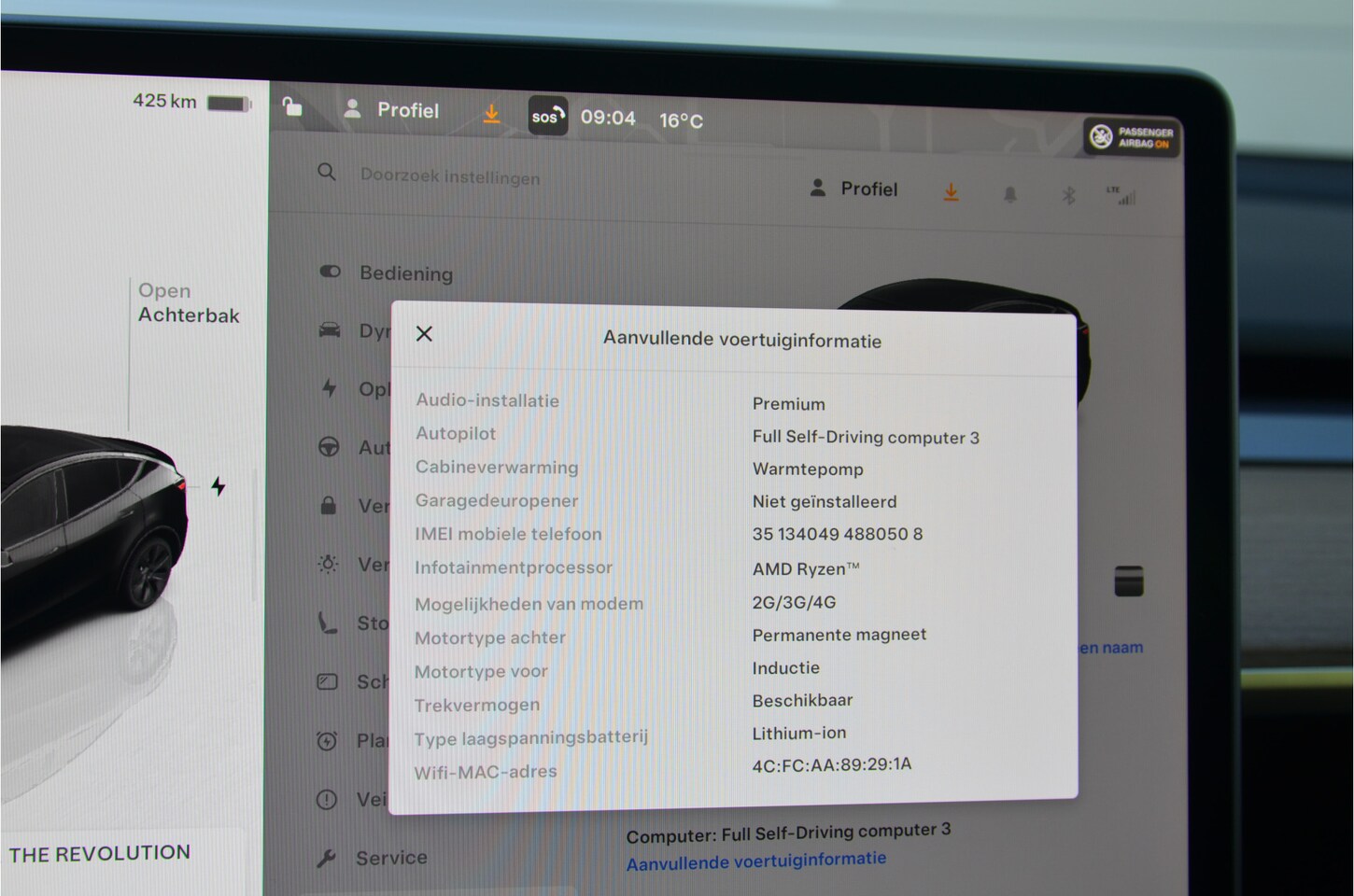Select the IMEI mobiele telefoon label

tap(508, 535)
